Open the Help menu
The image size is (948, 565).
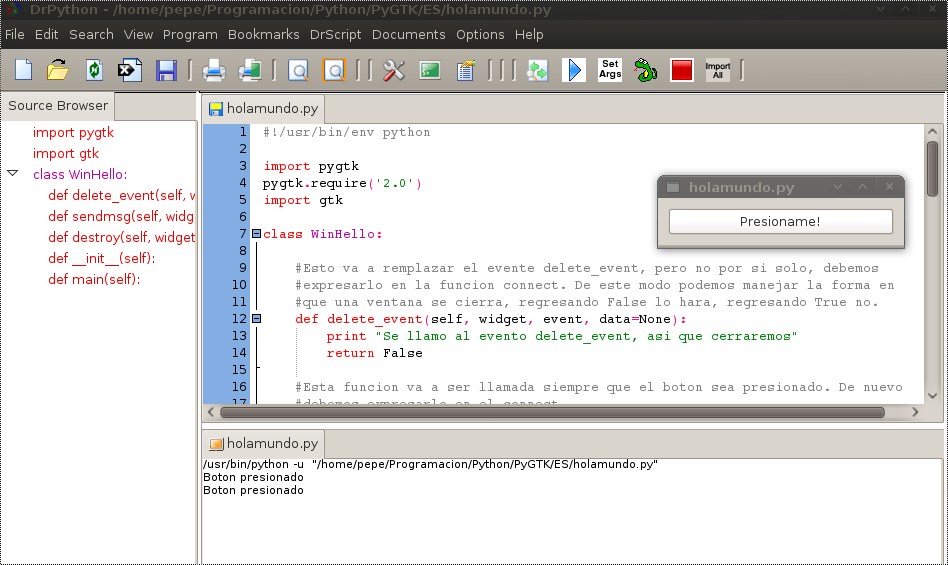click(x=529, y=34)
